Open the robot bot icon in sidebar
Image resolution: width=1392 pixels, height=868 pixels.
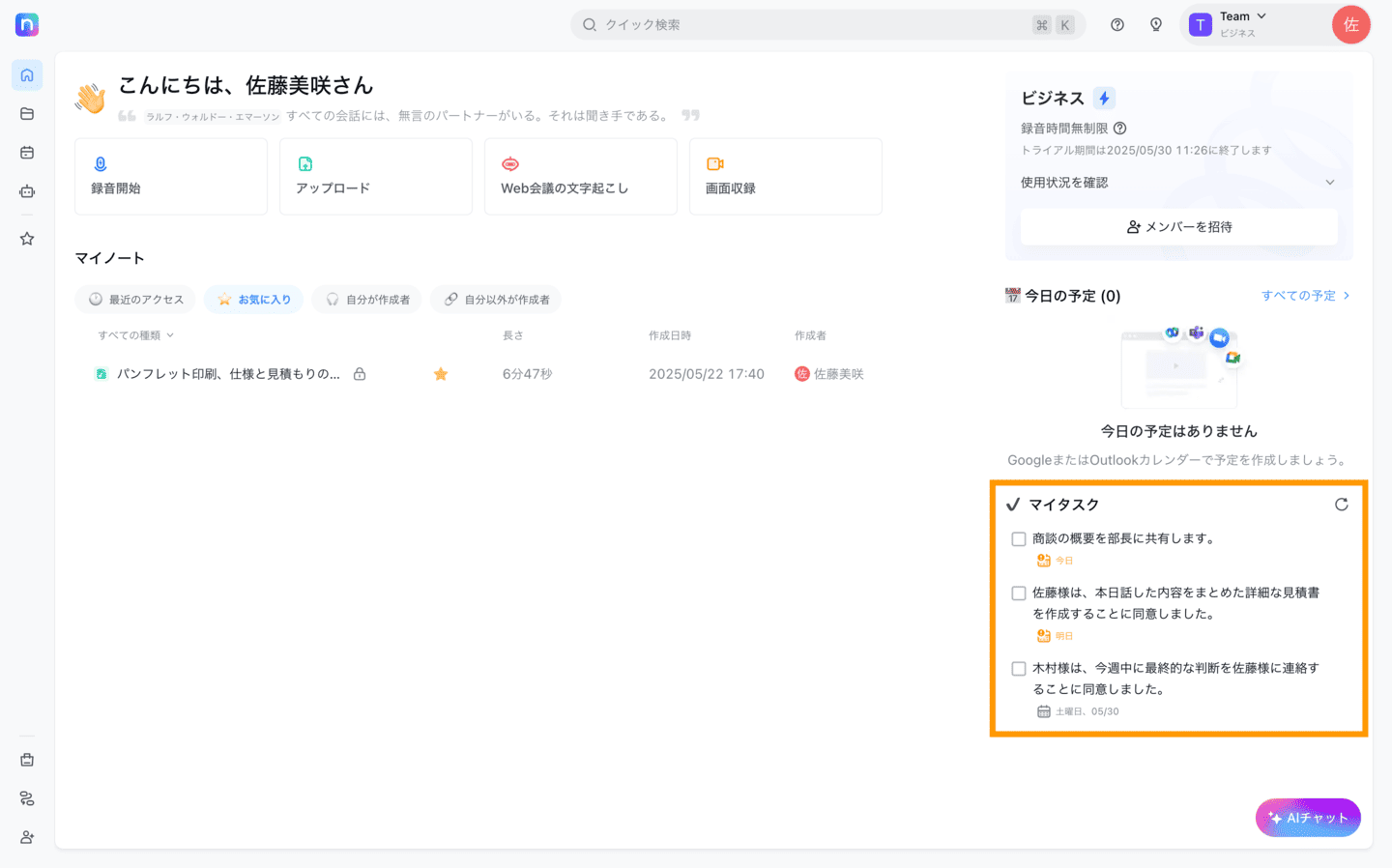point(27,191)
